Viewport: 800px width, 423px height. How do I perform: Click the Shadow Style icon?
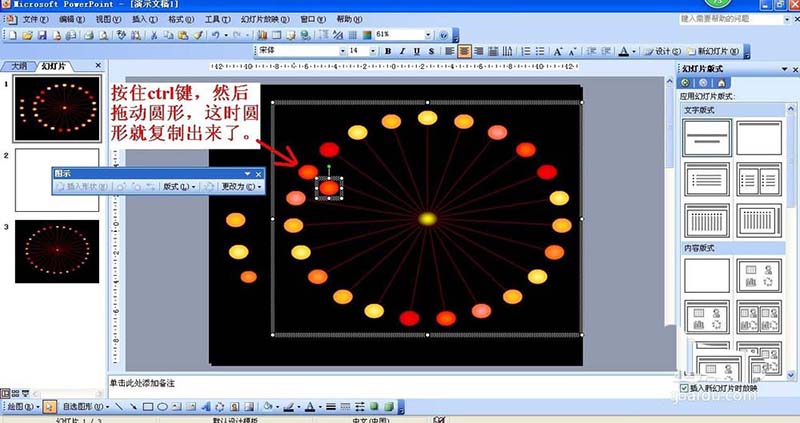tap(374, 407)
